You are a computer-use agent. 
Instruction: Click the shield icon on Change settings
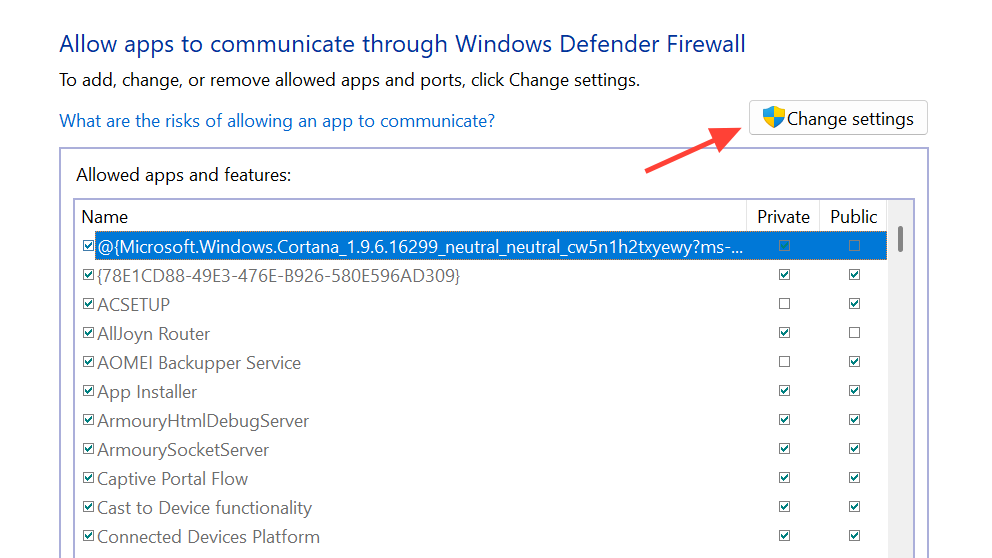pos(773,118)
